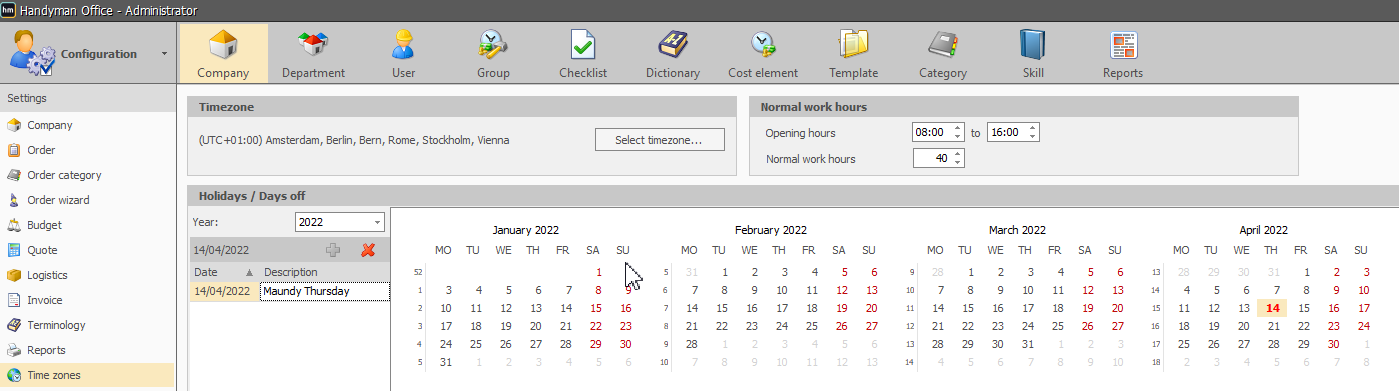The image size is (1399, 391).
Task: Increase the opening start time 08:00
Action: (x=958, y=128)
